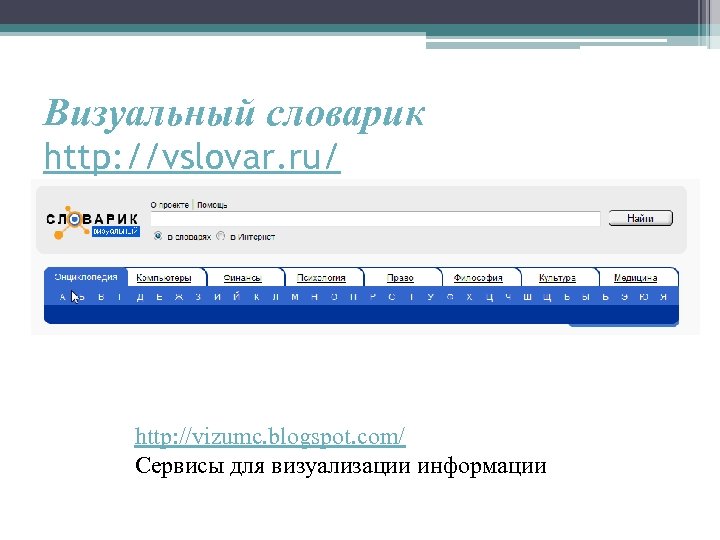The width and height of the screenshot is (720, 540).
Task: Switch to the Финансы tab
Action: click(x=242, y=278)
